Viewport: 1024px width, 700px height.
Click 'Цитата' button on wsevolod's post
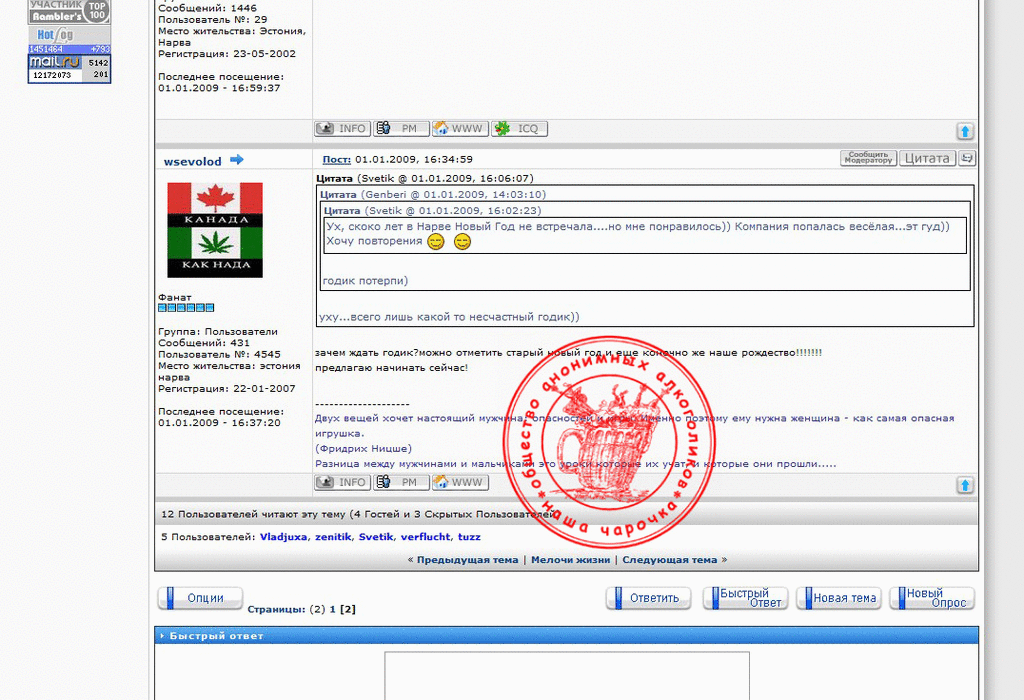coord(927,158)
